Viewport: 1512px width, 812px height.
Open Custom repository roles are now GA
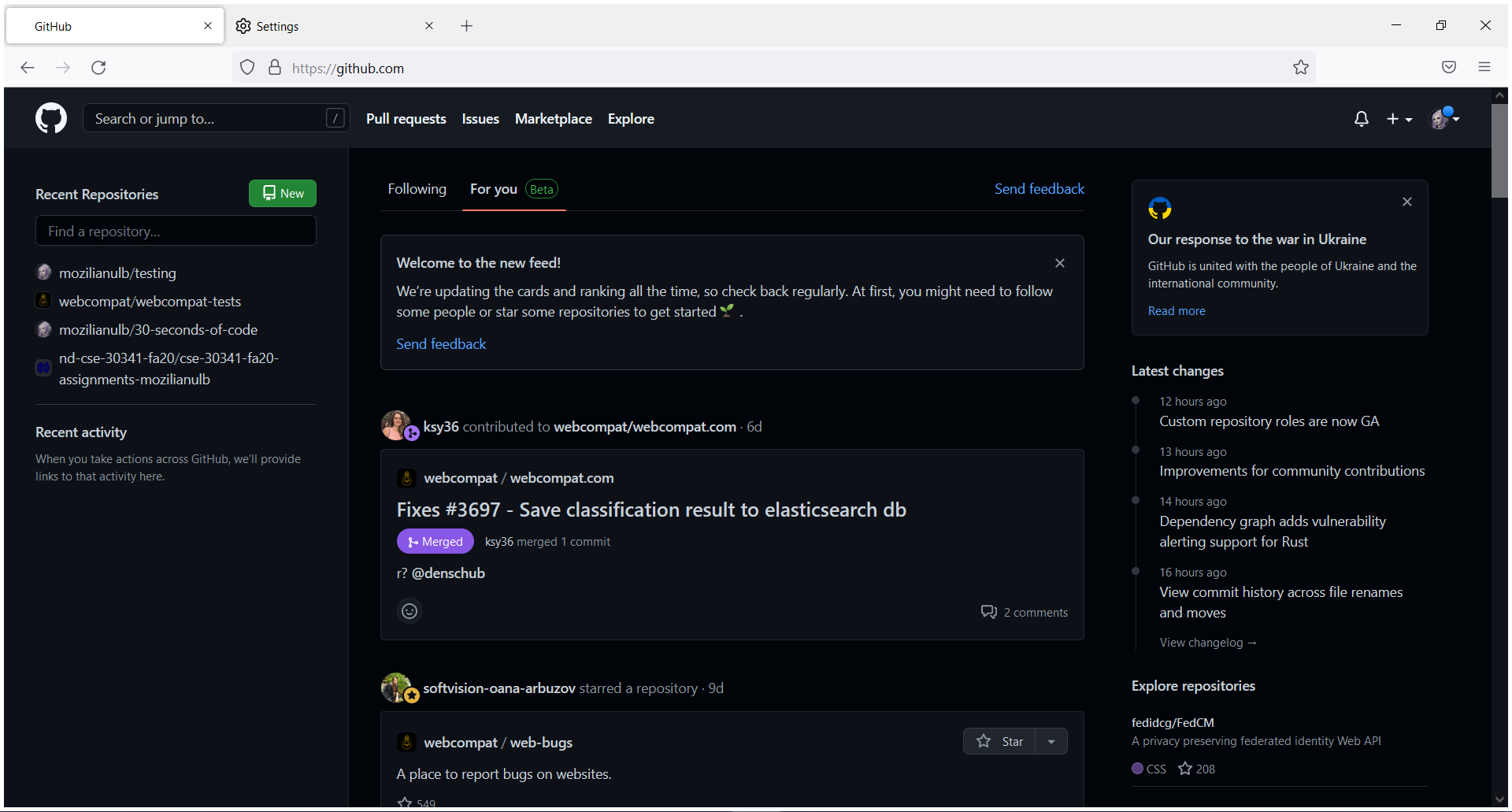1269,421
